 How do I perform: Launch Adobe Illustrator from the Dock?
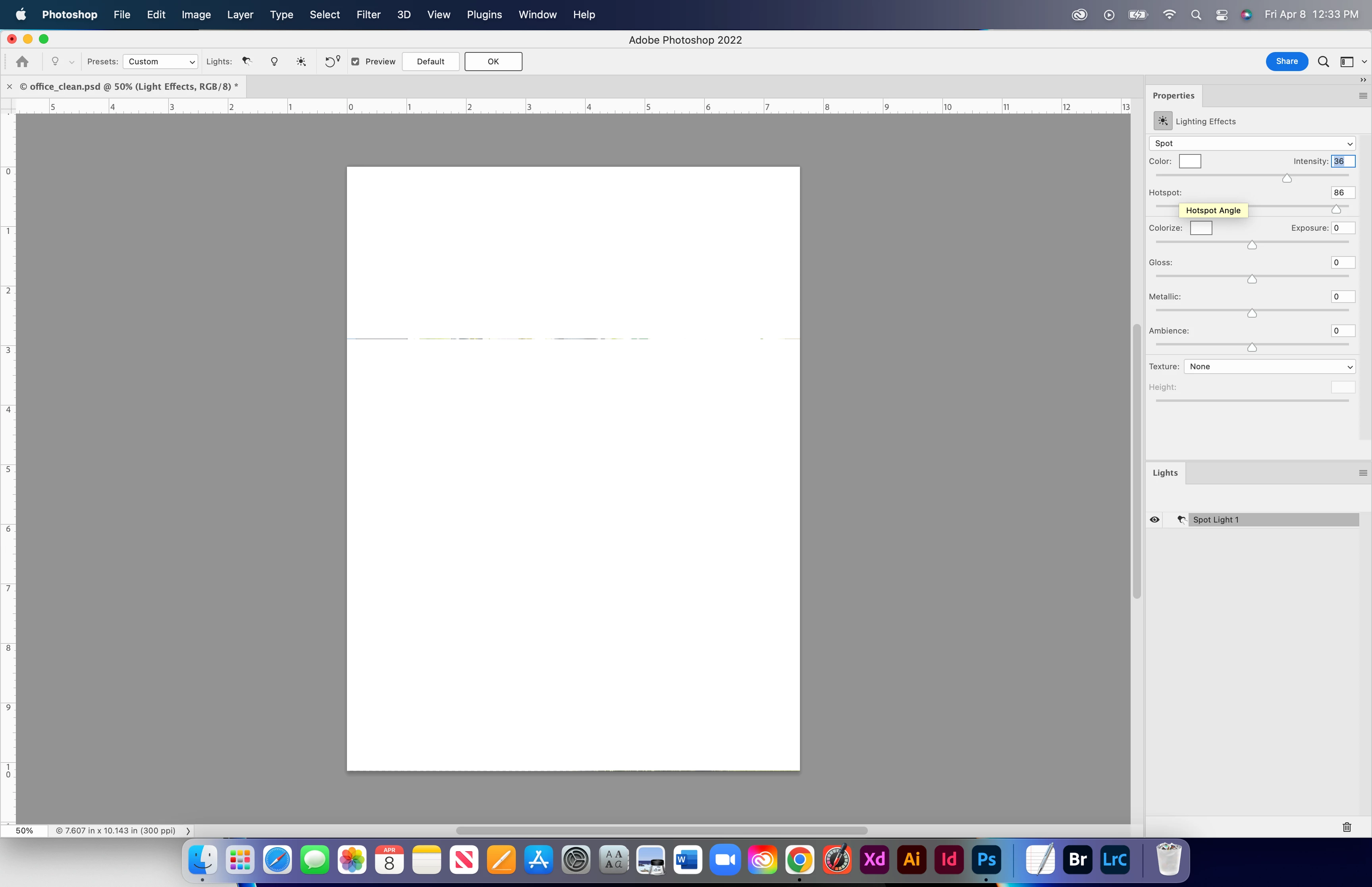(911, 859)
